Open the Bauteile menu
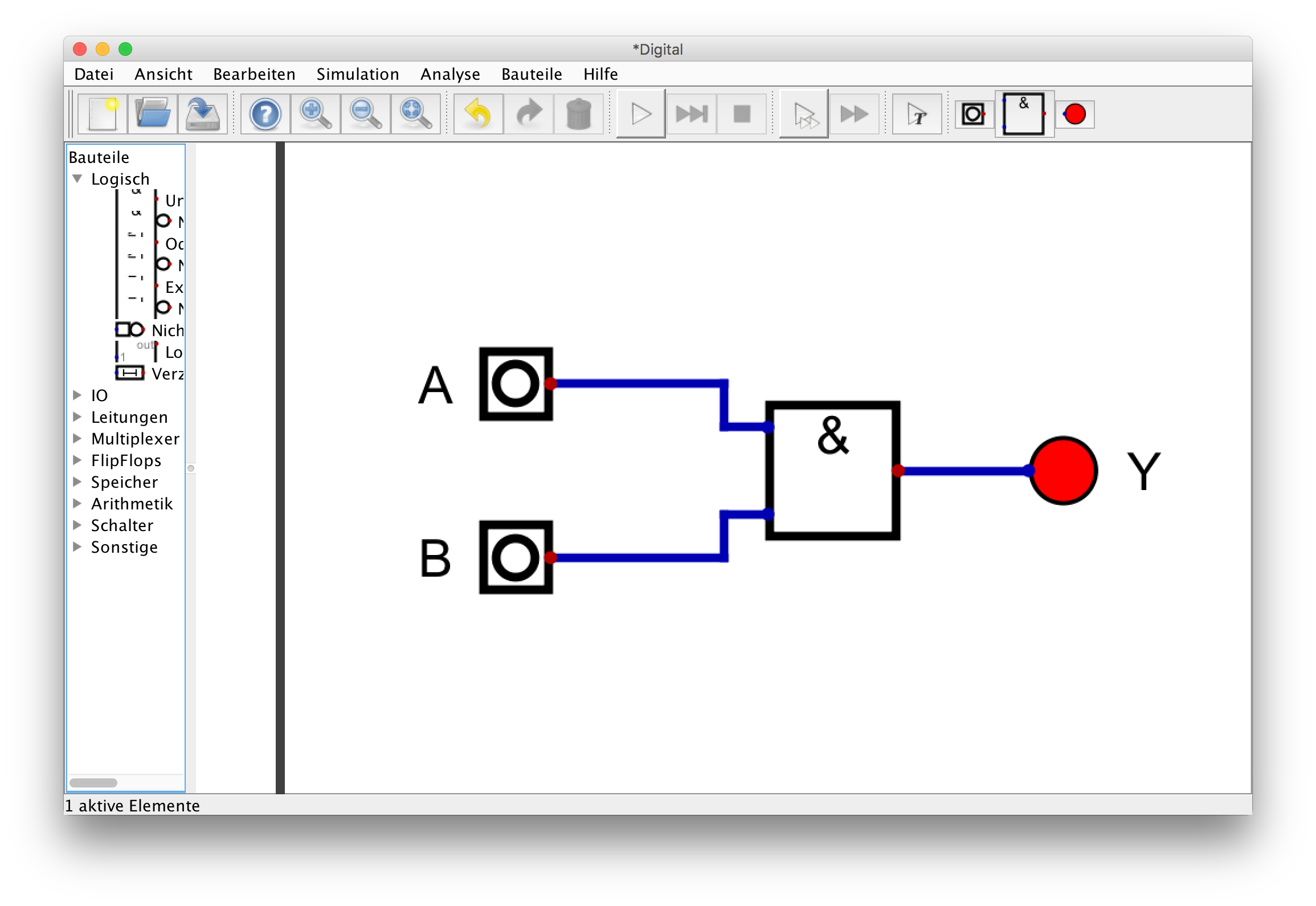The image size is (1316, 906). pyautogui.click(x=532, y=74)
